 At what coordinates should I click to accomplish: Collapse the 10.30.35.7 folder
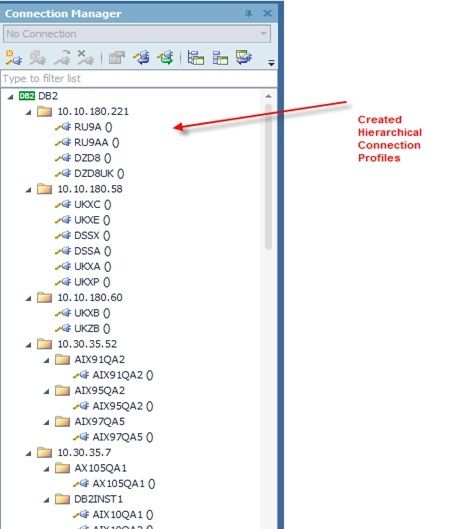(28, 453)
